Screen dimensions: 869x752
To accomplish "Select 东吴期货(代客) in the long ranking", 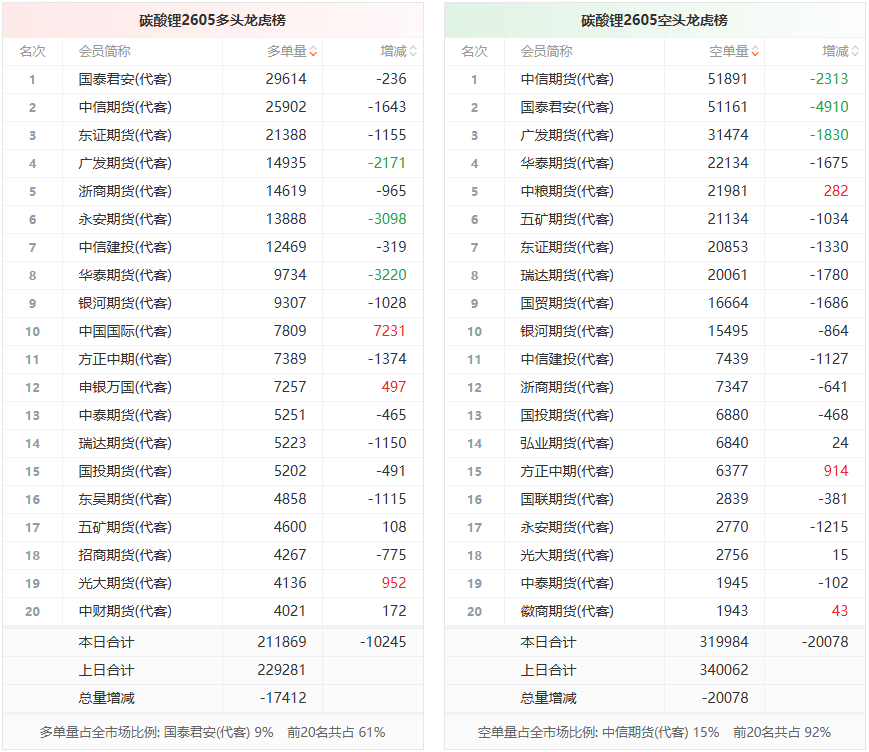I will click(x=125, y=499).
